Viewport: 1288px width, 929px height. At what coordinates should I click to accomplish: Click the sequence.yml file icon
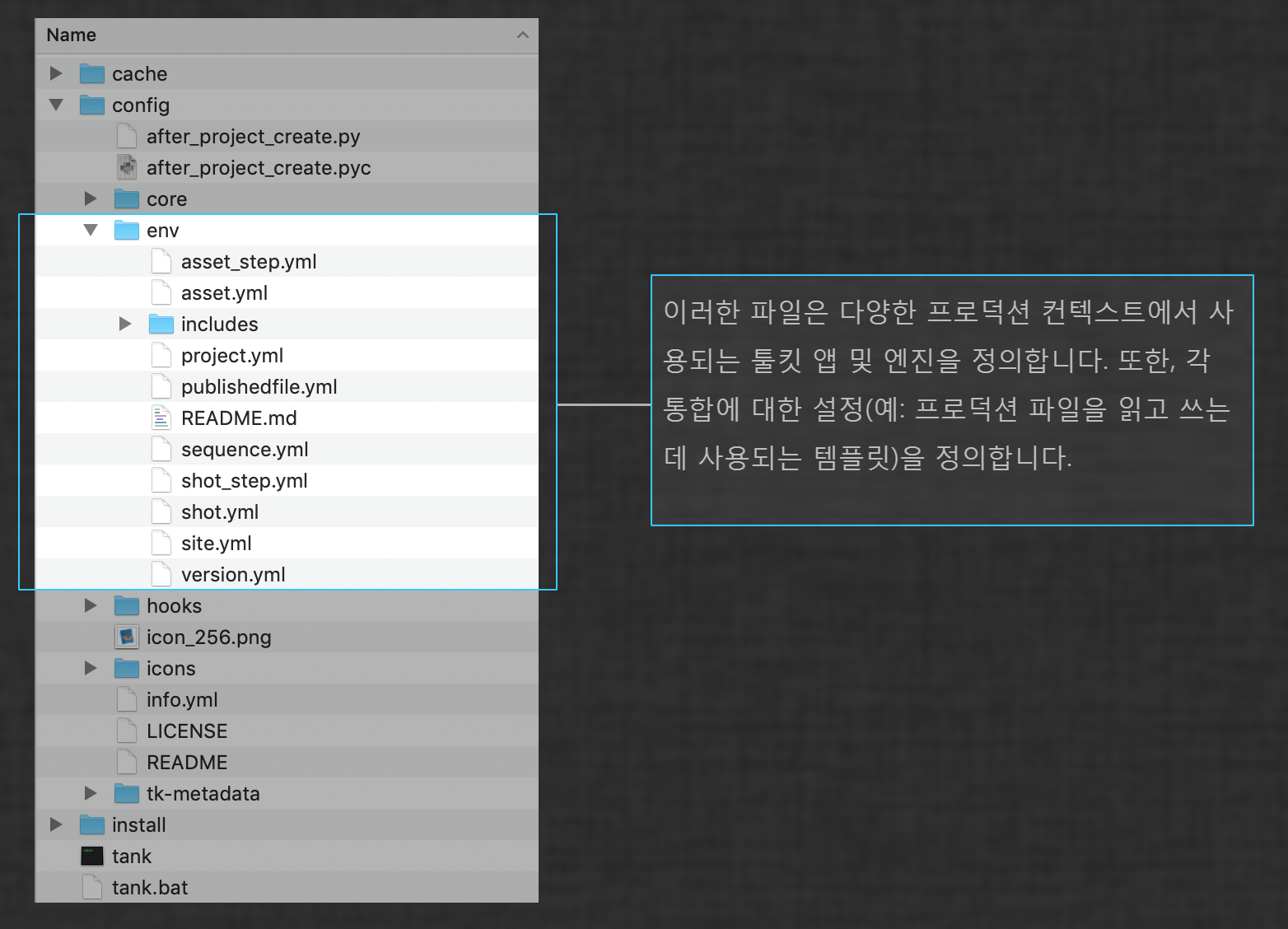coord(161,450)
